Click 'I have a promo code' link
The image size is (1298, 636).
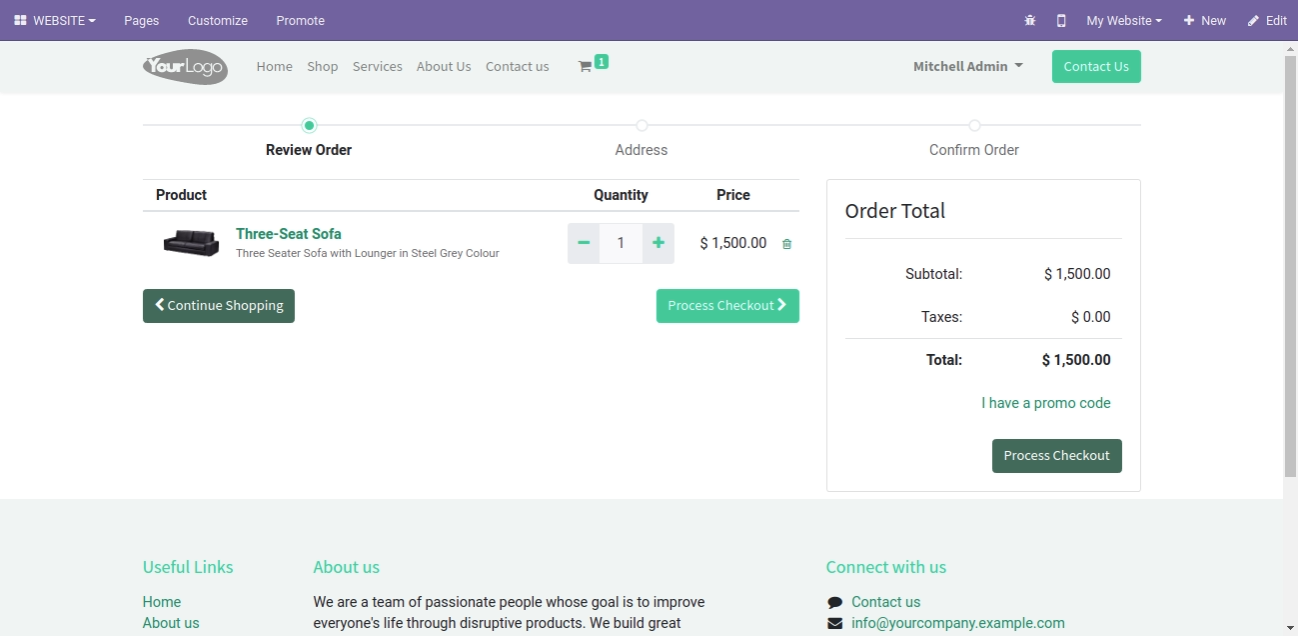click(1046, 403)
